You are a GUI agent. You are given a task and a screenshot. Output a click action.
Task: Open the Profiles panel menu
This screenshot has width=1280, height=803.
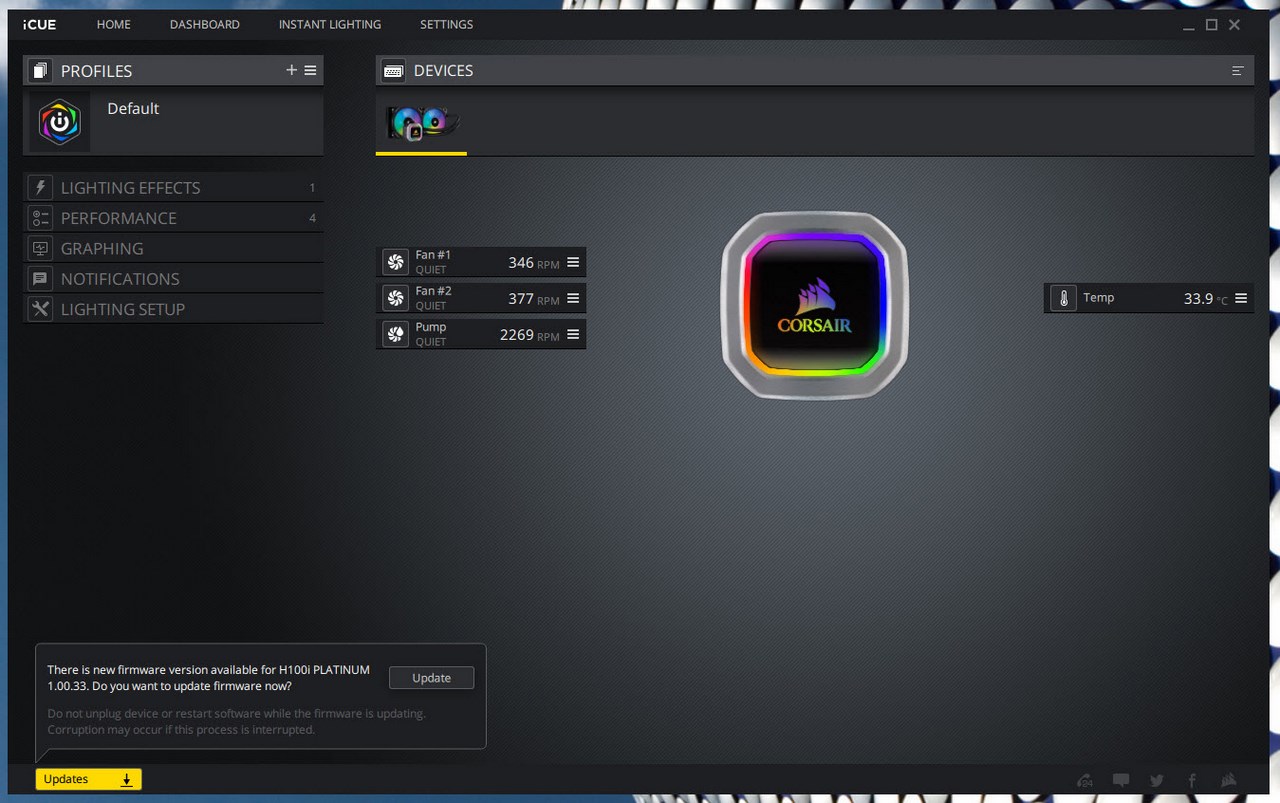point(311,70)
